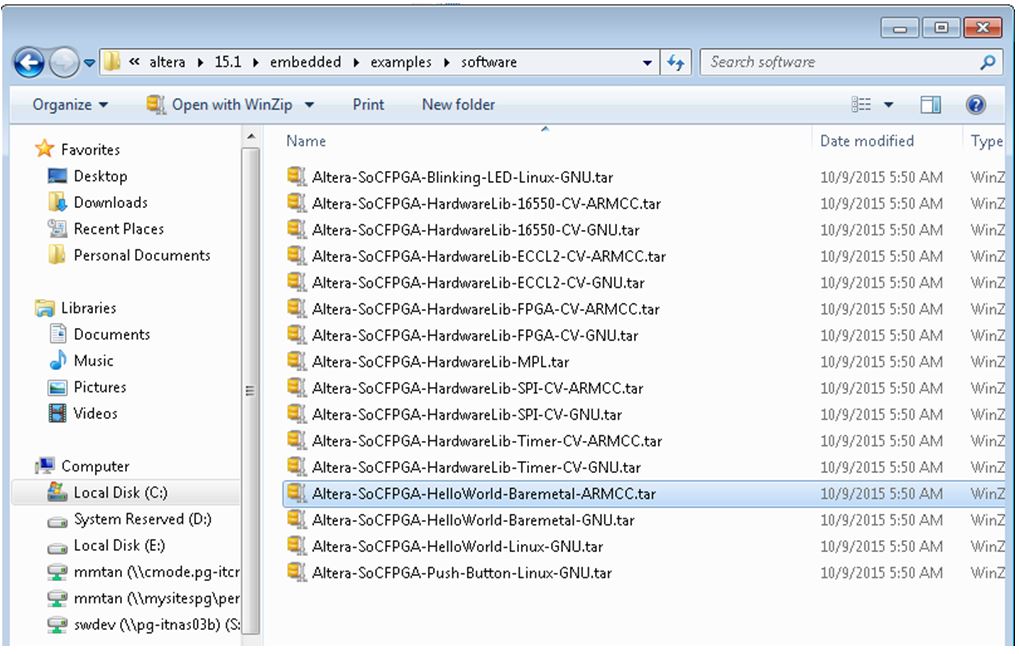Click the Music library note icon
Image resolution: width=1019 pixels, height=654 pixels.
[x=57, y=360]
